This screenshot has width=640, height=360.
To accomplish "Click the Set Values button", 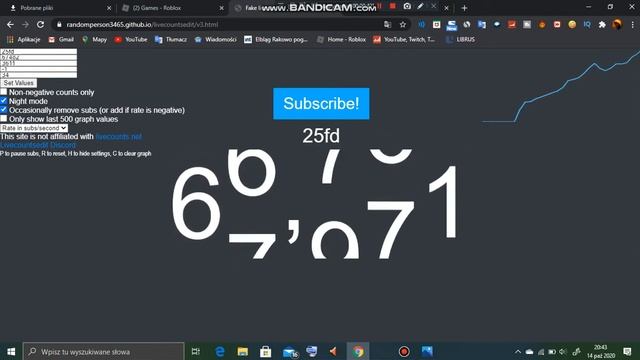I will 19,83.
